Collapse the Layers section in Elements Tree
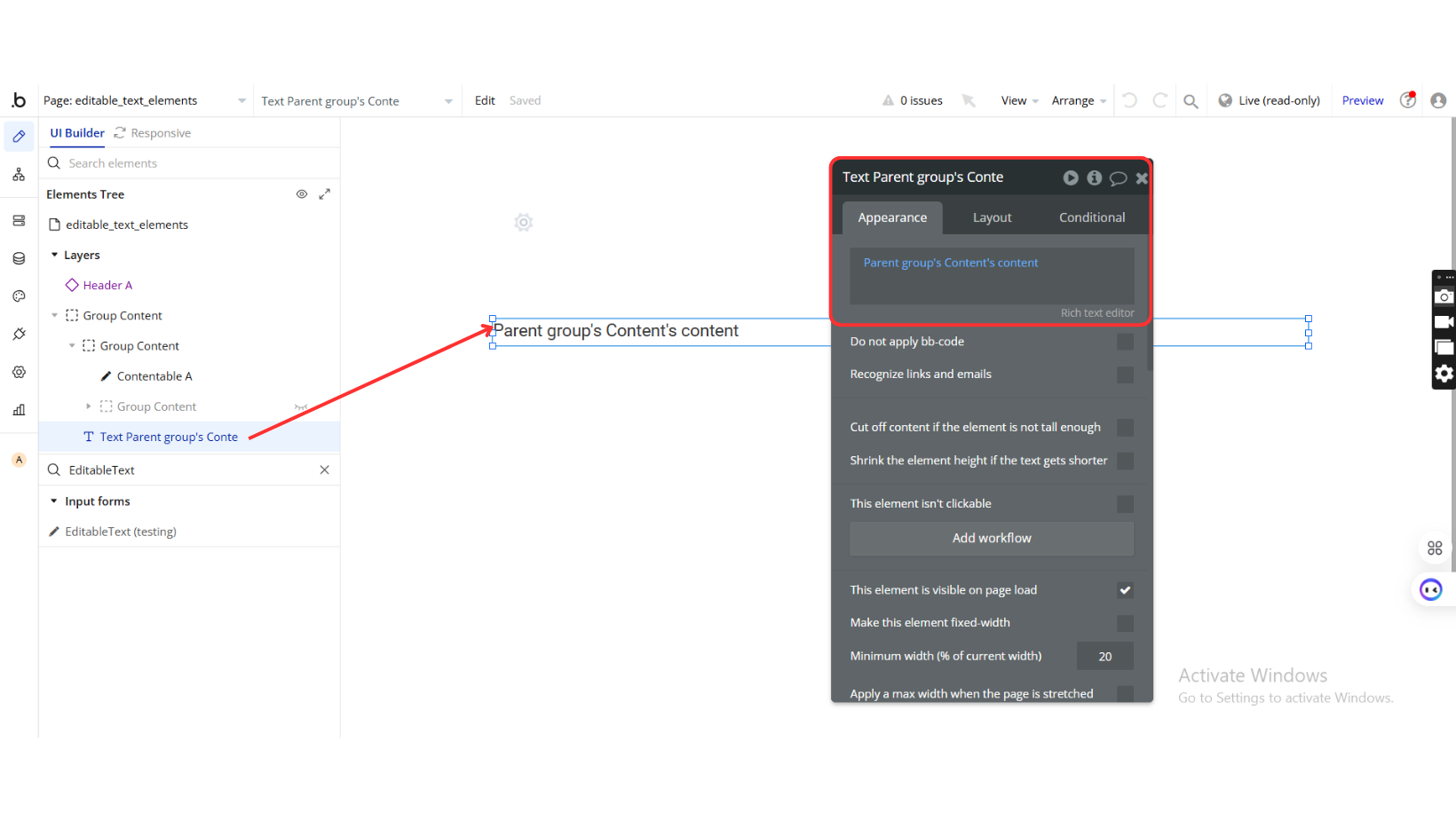1456x820 pixels. click(54, 255)
